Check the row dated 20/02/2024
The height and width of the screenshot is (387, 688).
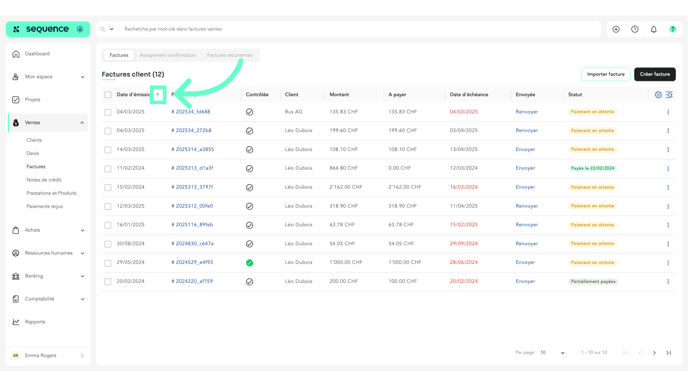108,282
